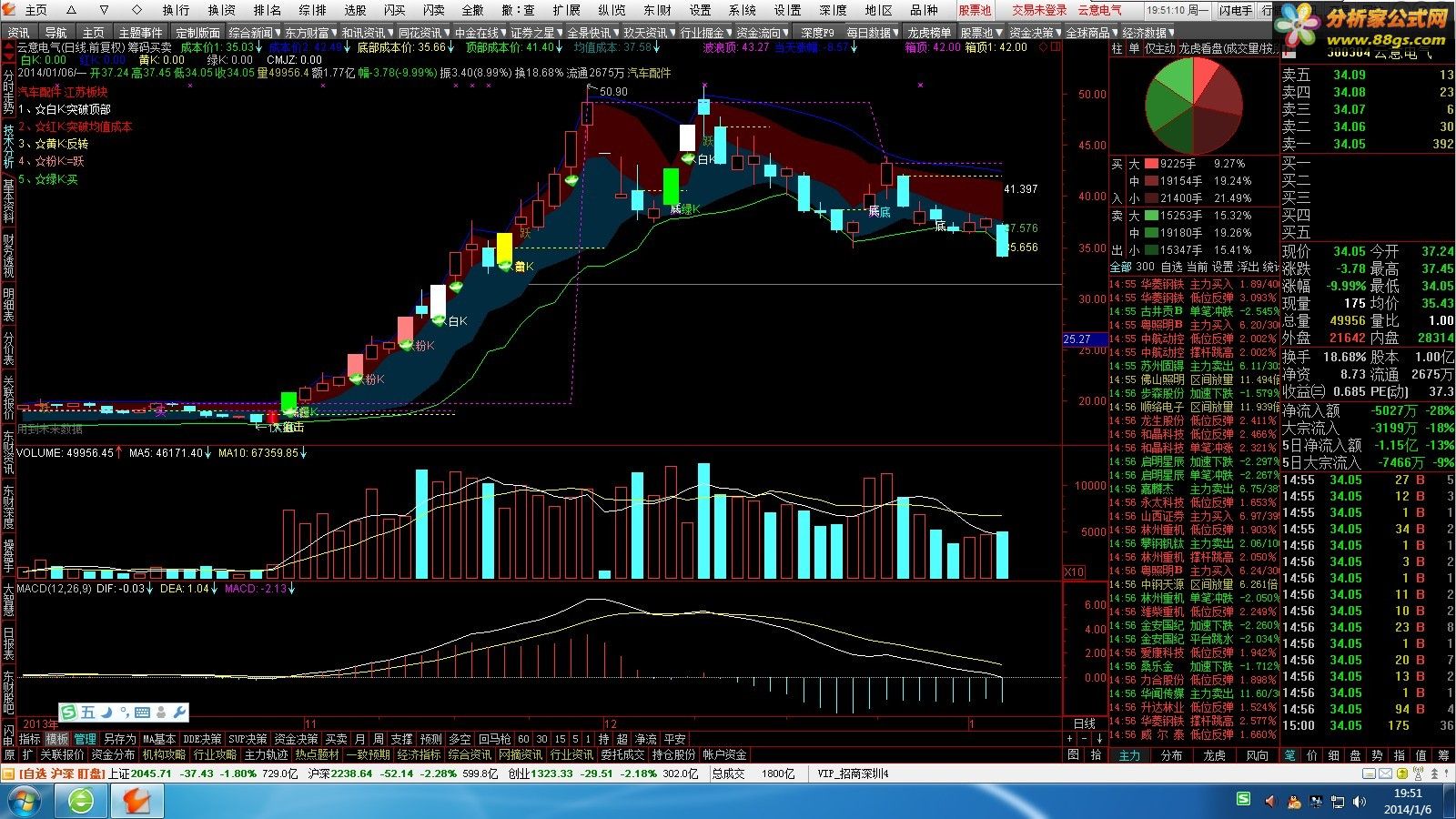Image resolution: width=1456 pixels, height=819 pixels.
Task: Toggle the 30 minute period button
Action: pos(541,739)
